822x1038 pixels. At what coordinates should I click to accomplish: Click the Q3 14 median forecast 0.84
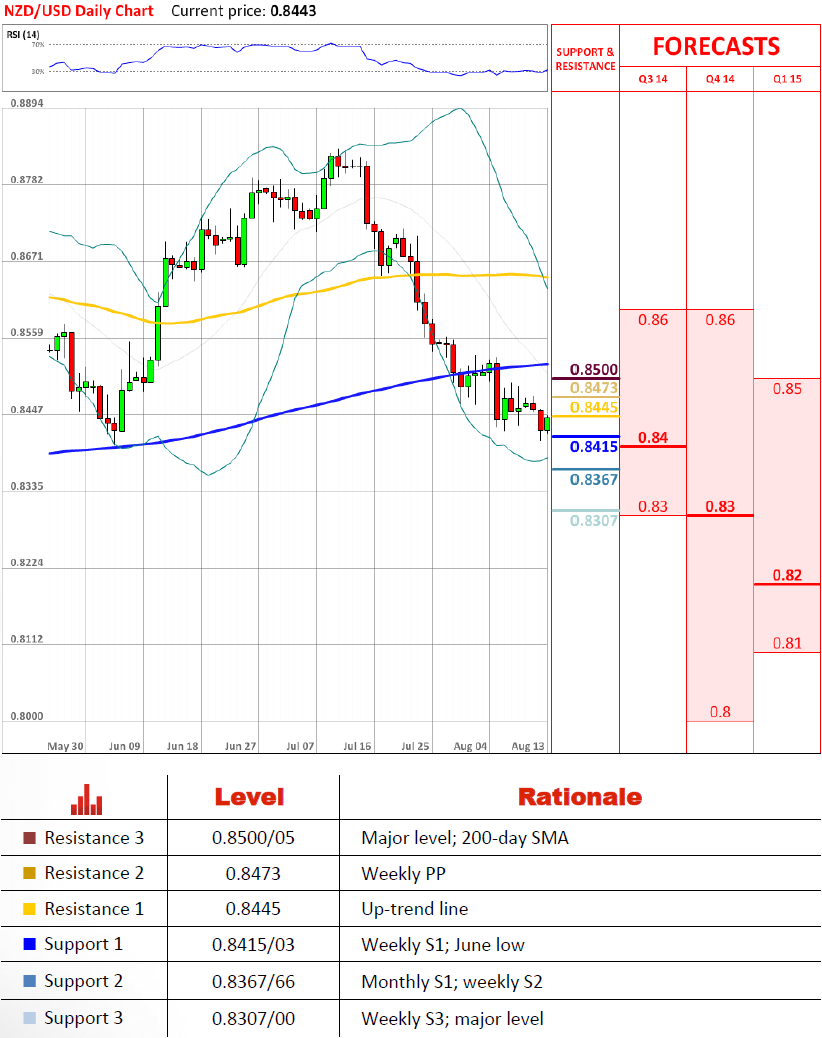click(x=653, y=438)
